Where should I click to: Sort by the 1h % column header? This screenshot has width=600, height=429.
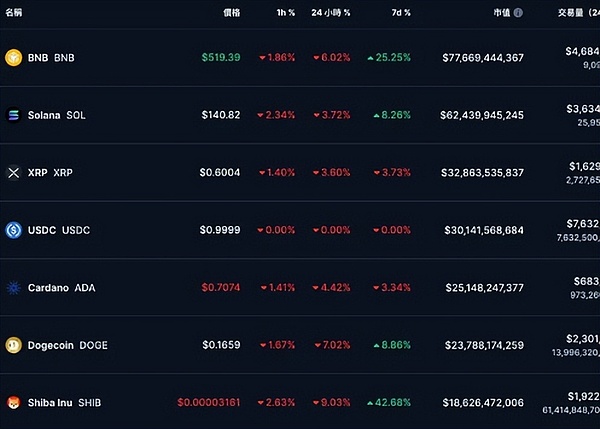point(285,13)
